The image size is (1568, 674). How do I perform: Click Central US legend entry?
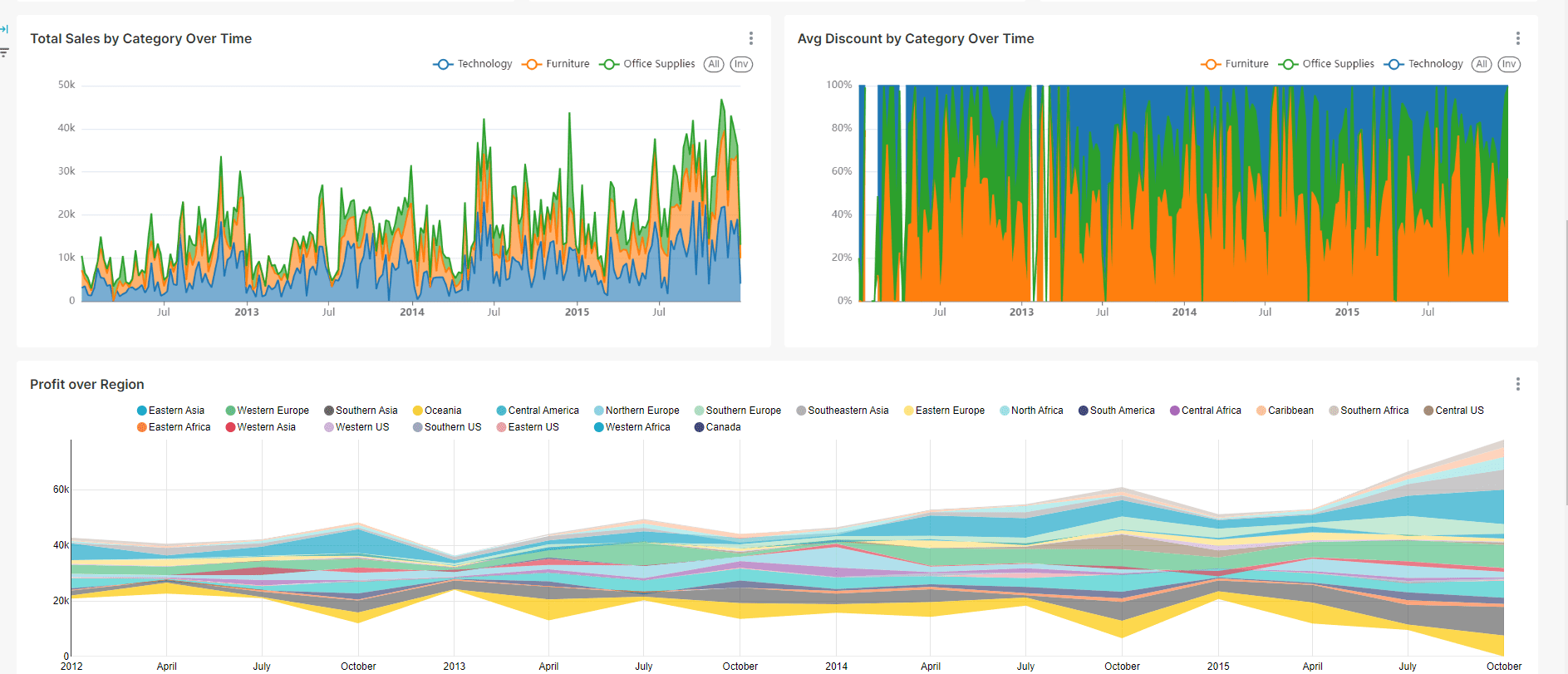pos(1453,411)
